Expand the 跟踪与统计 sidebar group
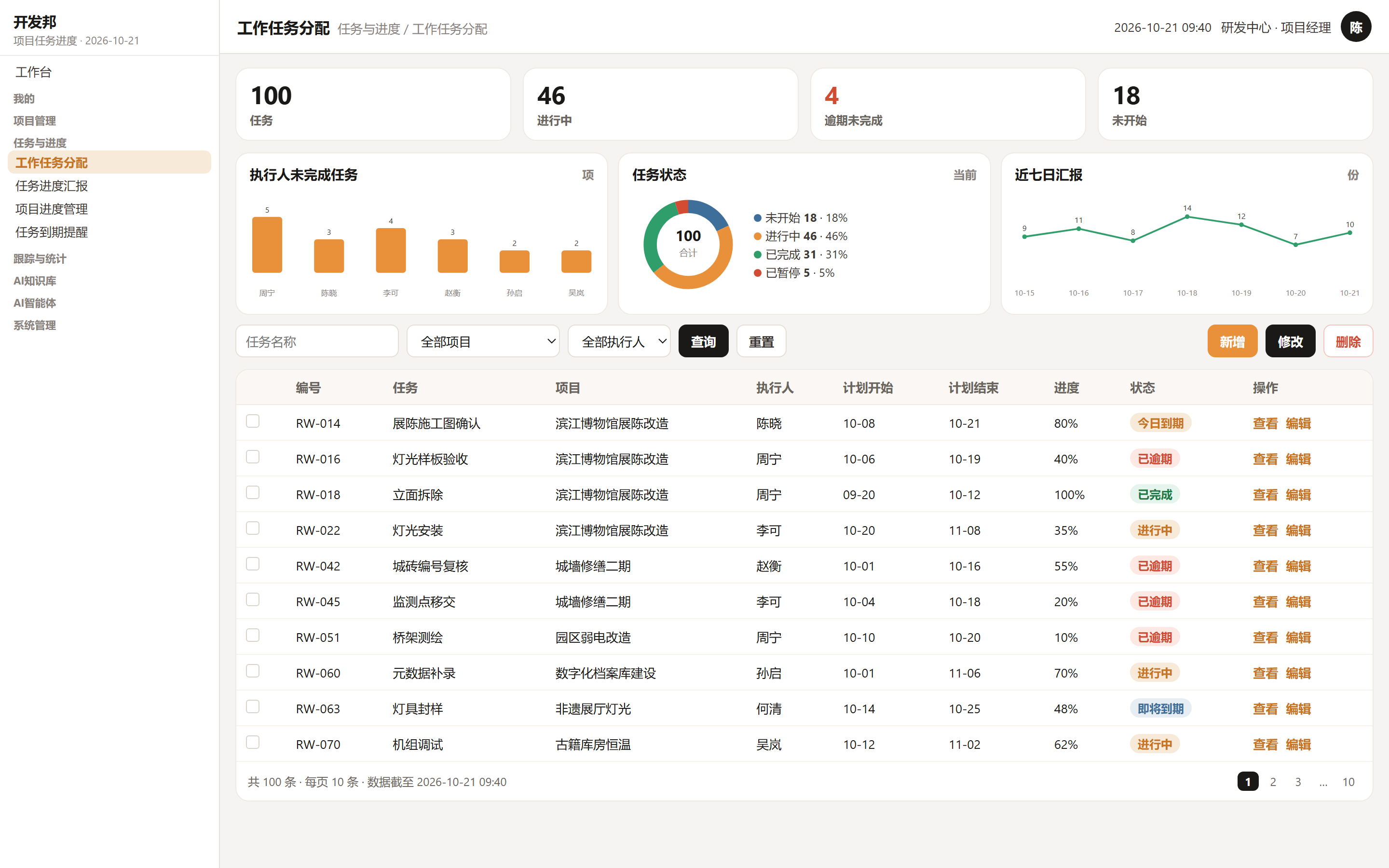This screenshot has height=868, width=1389. [40, 259]
